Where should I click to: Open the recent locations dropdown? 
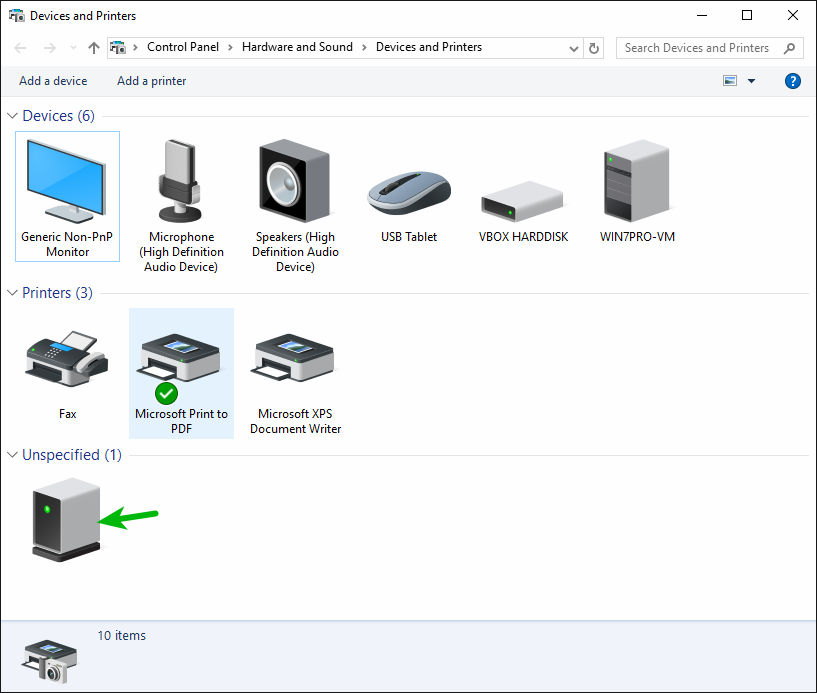point(73,48)
